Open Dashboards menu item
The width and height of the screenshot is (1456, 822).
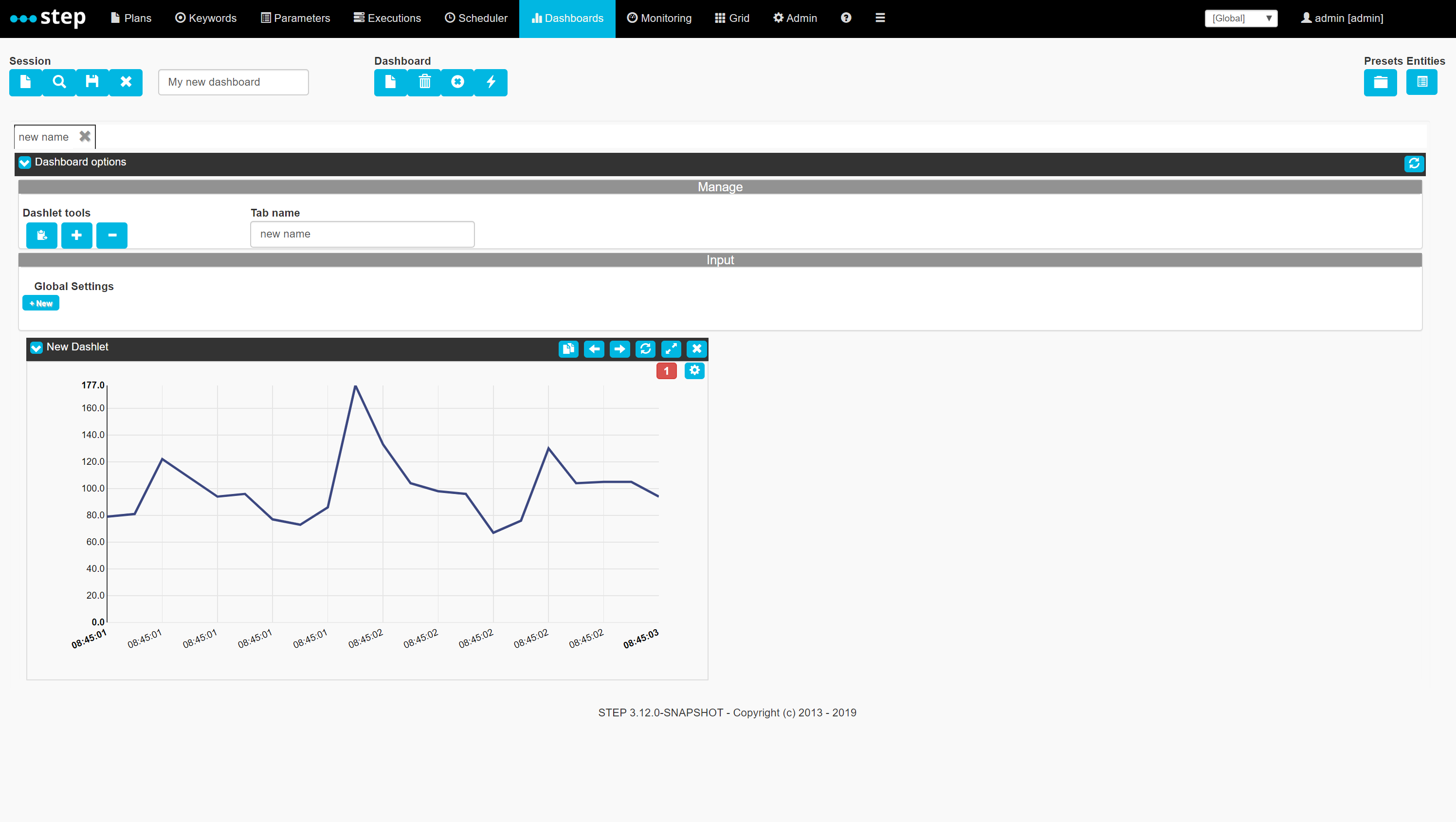click(567, 18)
